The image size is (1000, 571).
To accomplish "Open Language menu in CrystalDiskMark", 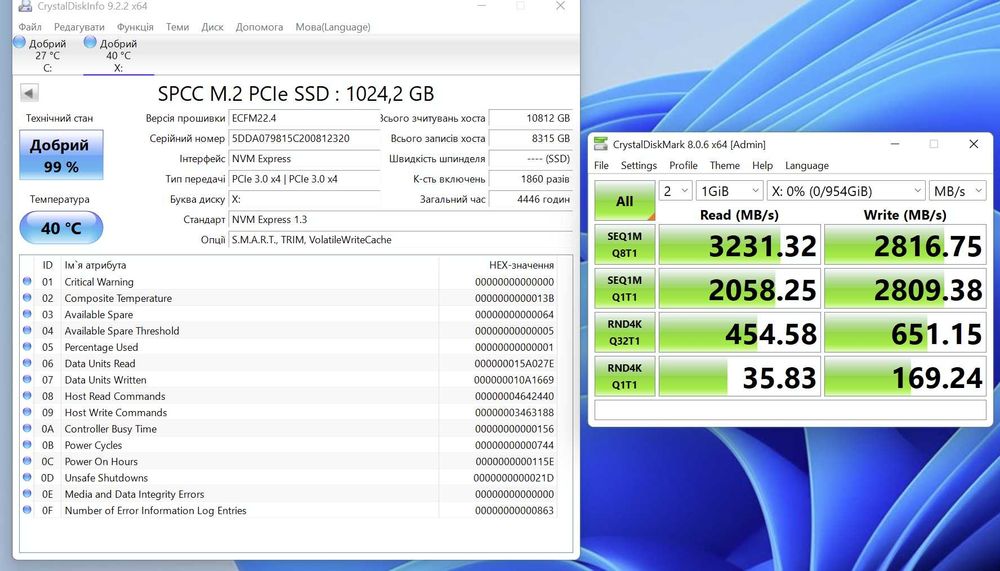I will coord(807,165).
